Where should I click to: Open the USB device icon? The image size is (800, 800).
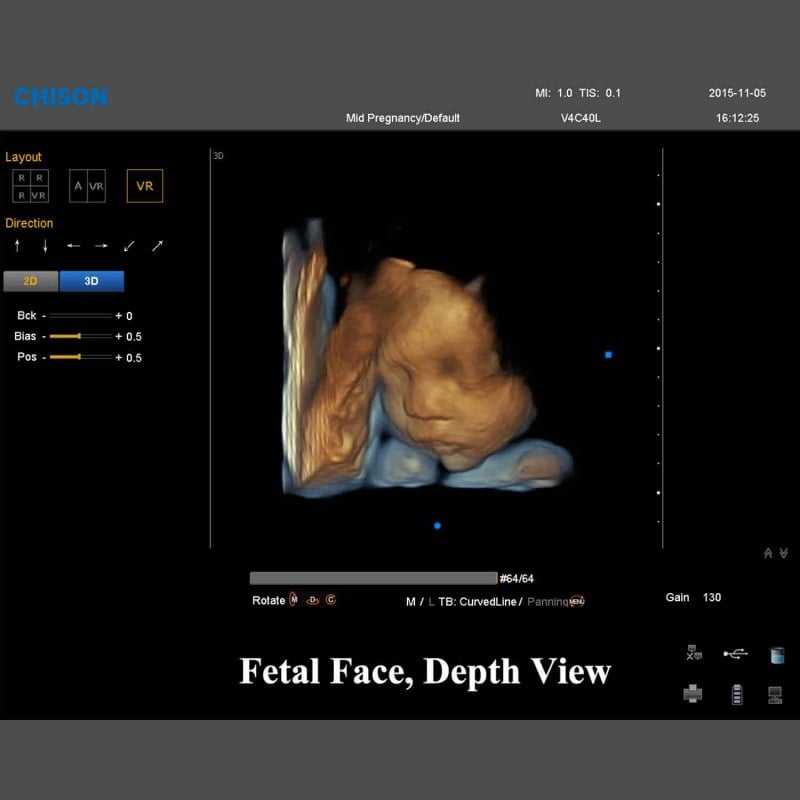(x=734, y=654)
